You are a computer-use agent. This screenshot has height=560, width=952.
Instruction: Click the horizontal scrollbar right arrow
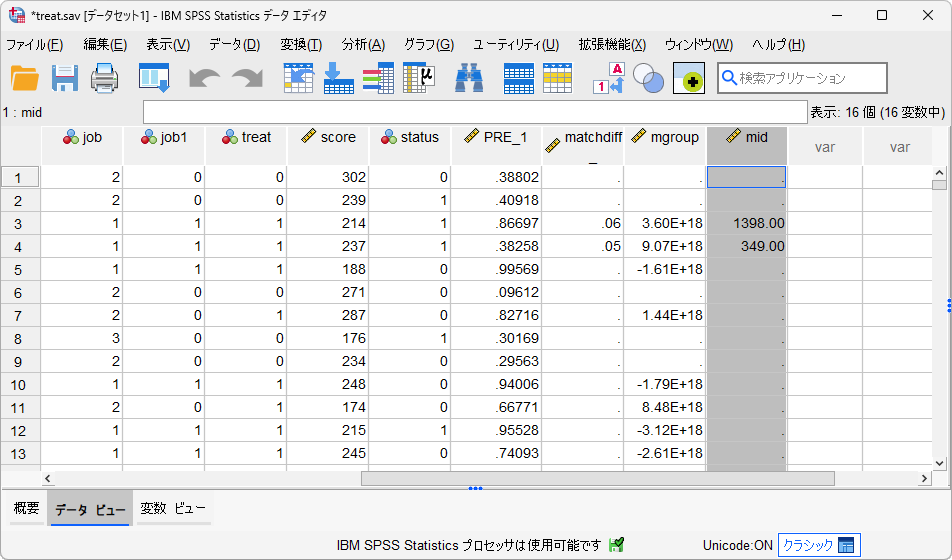(924, 479)
